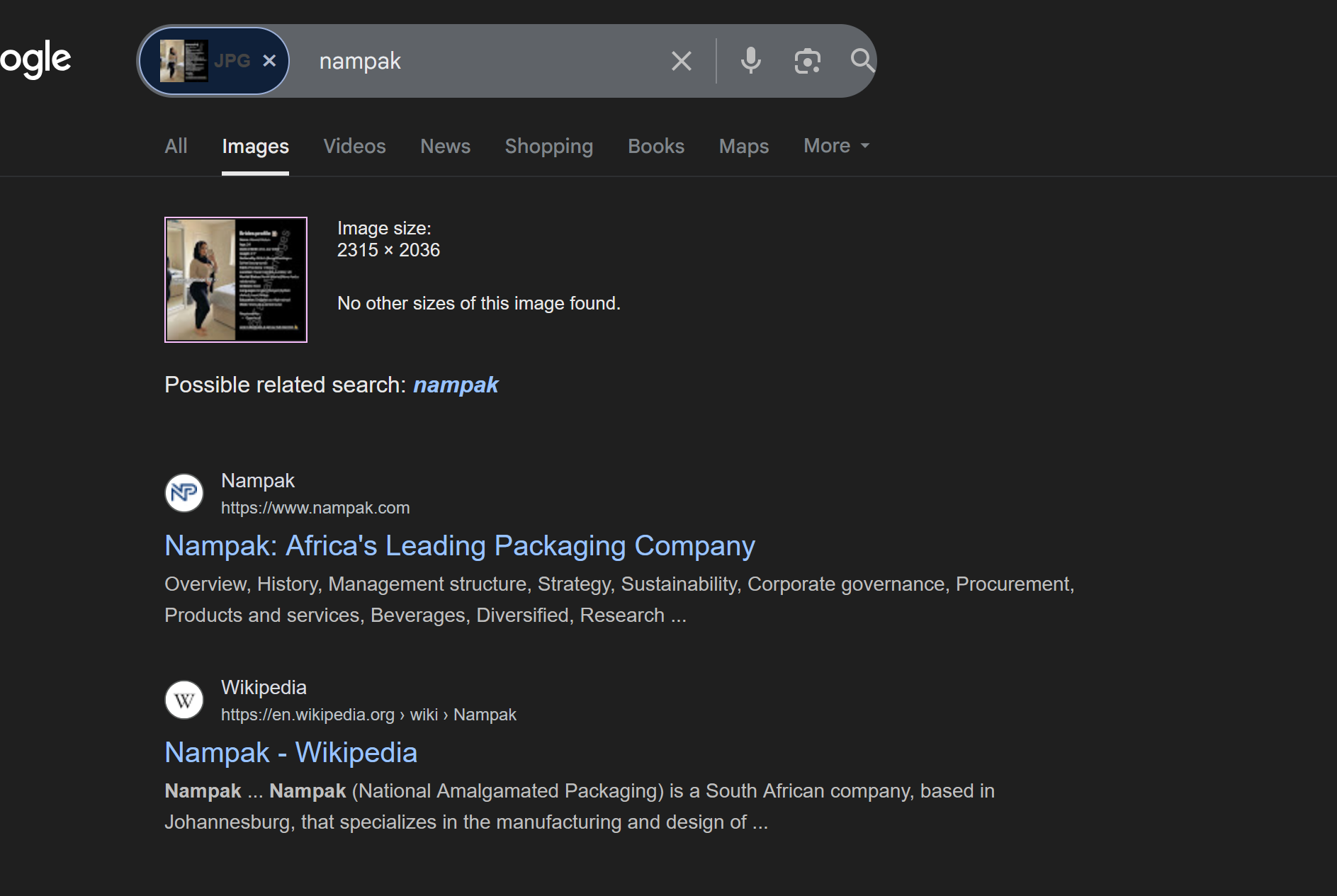1337x896 pixels.
Task: Open the Videos tab
Action: [354, 146]
